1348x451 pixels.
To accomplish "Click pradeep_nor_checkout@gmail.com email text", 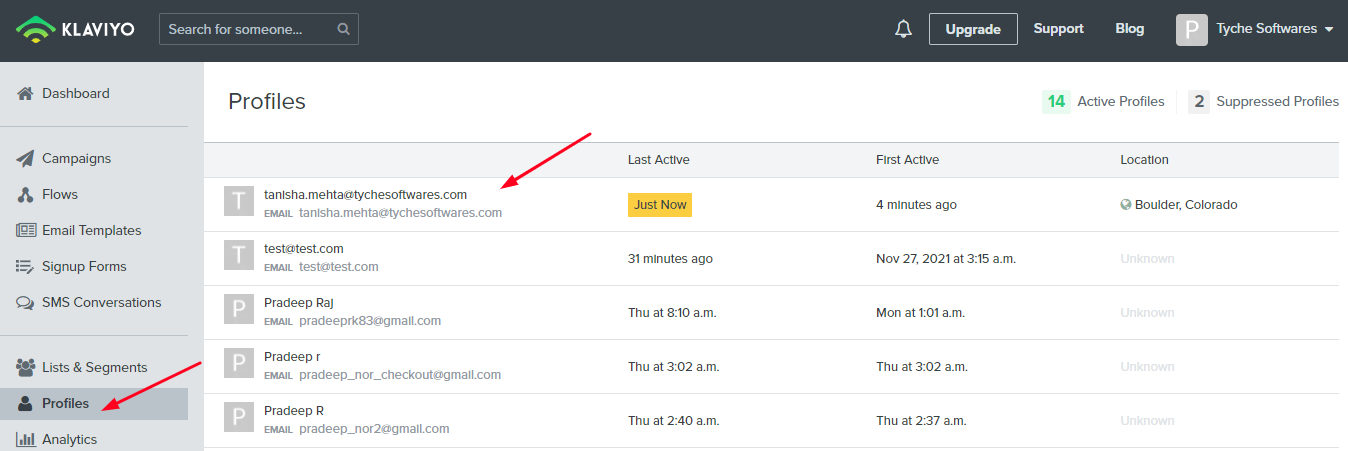I will pyautogui.click(x=400, y=375).
